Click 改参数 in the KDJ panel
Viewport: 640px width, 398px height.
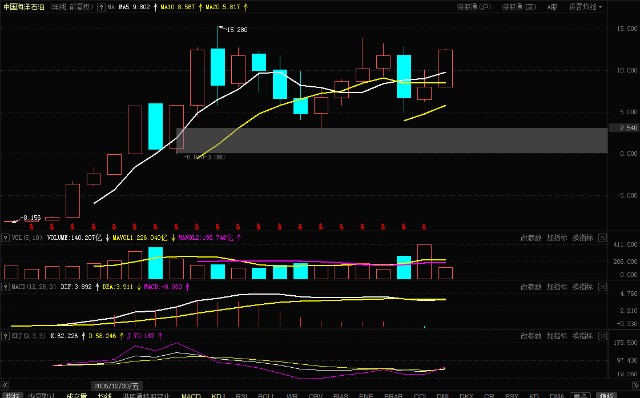pyautogui.click(x=531, y=336)
